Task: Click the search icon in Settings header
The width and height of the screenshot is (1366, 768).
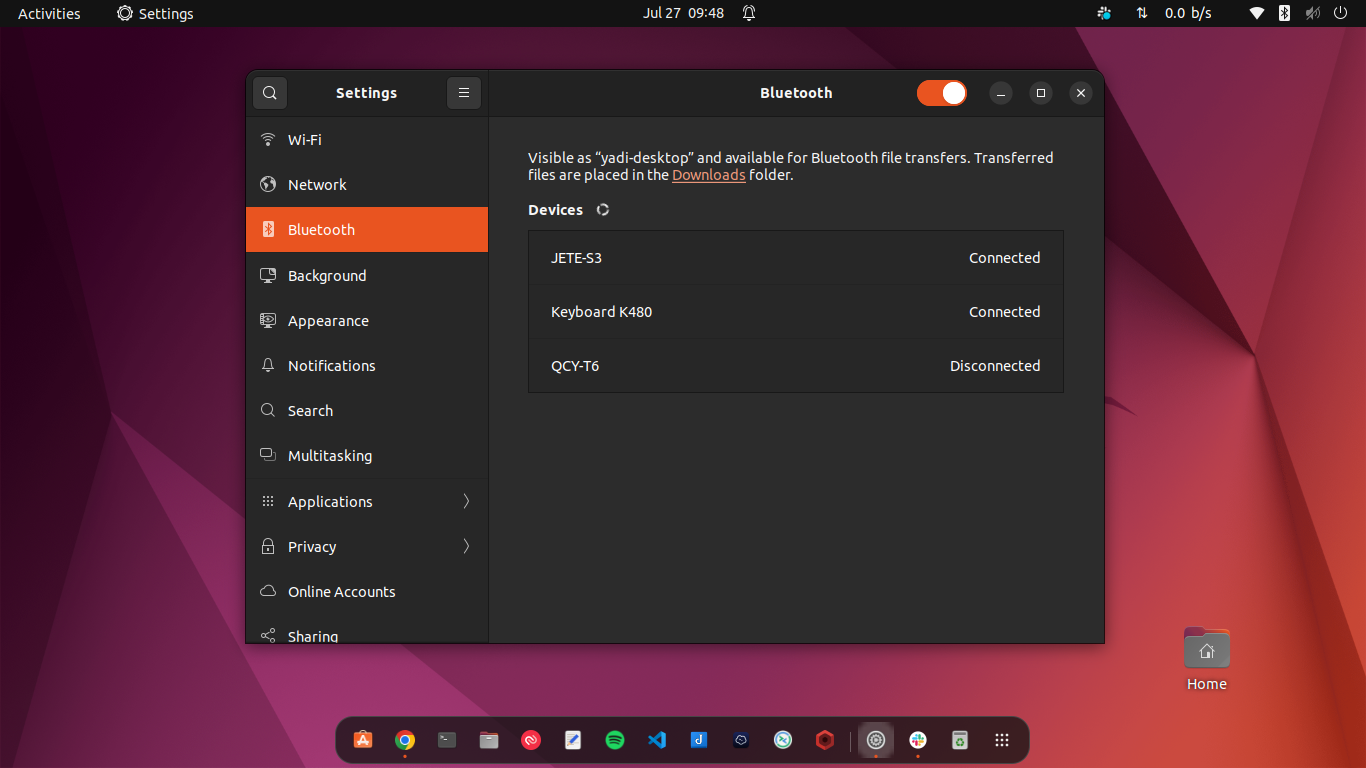Action: tap(270, 93)
